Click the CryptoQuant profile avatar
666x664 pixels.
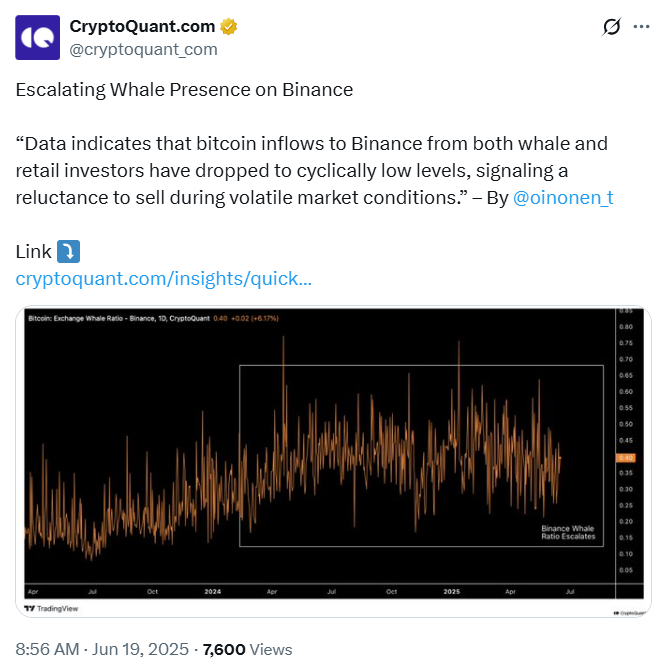[37, 37]
